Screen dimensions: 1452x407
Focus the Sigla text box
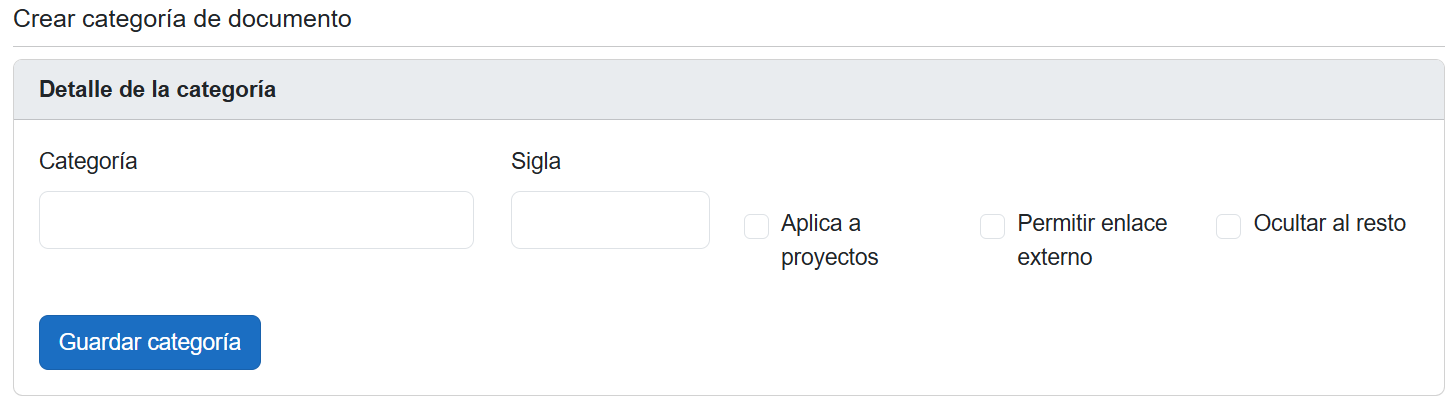click(610, 220)
